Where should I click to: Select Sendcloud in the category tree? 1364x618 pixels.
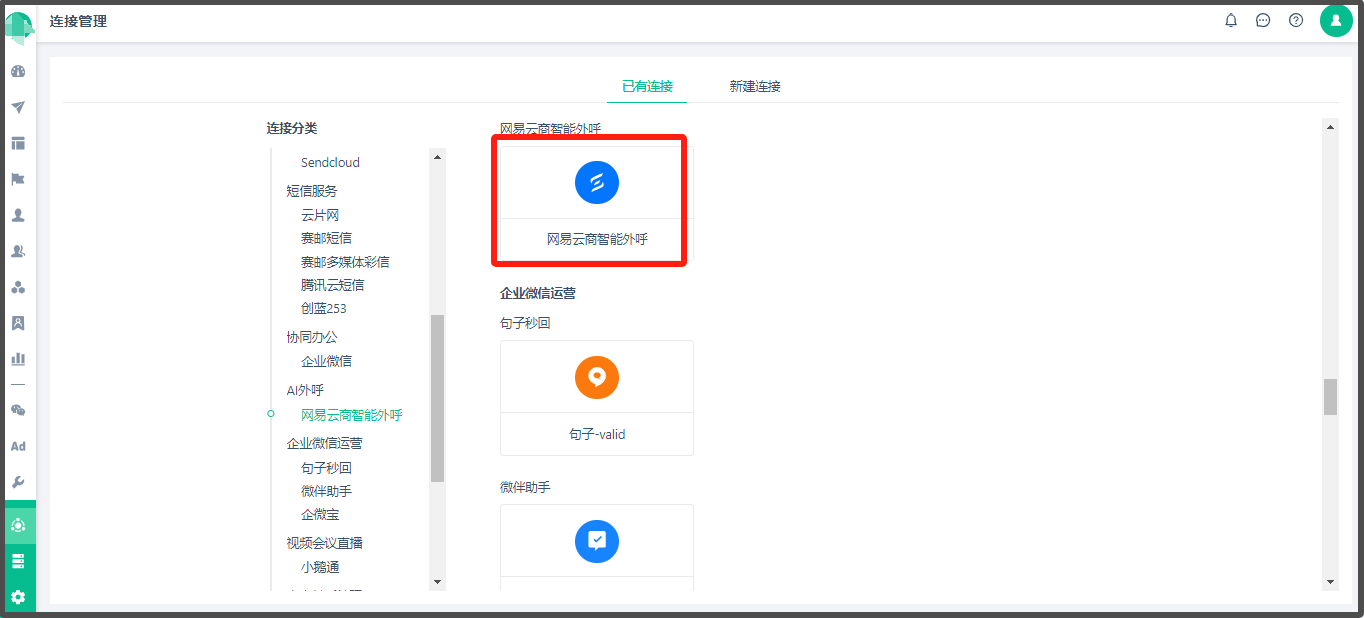point(330,163)
